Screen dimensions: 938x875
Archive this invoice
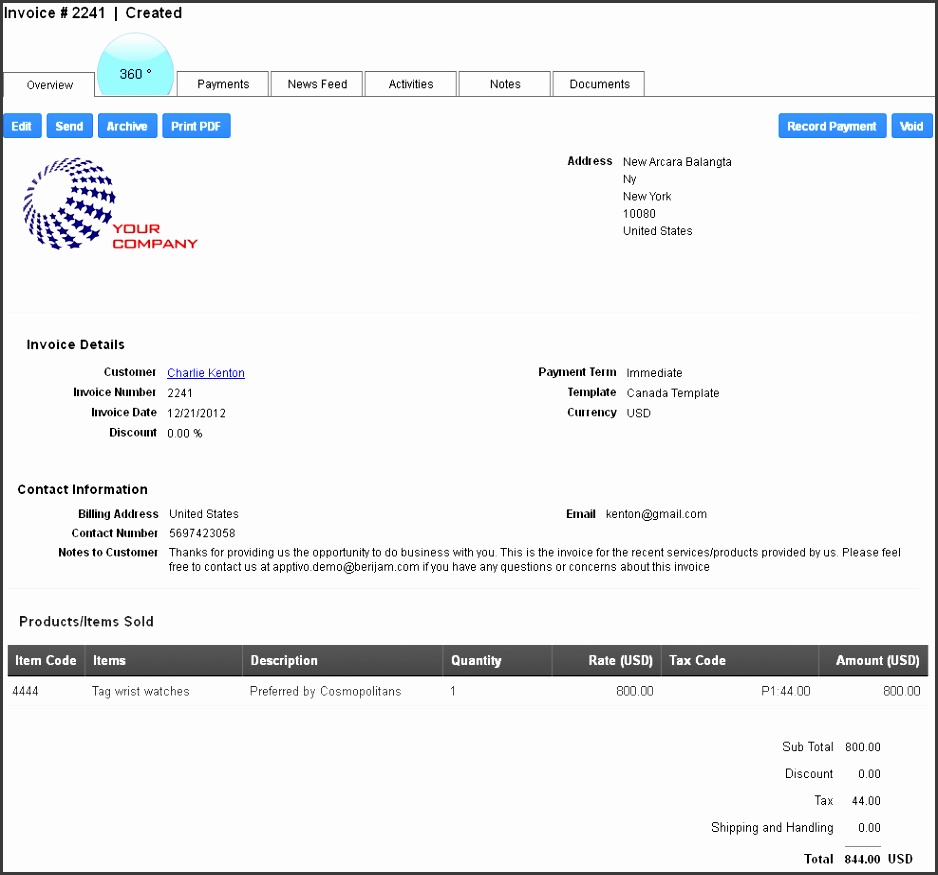click(x=127, y=126)
